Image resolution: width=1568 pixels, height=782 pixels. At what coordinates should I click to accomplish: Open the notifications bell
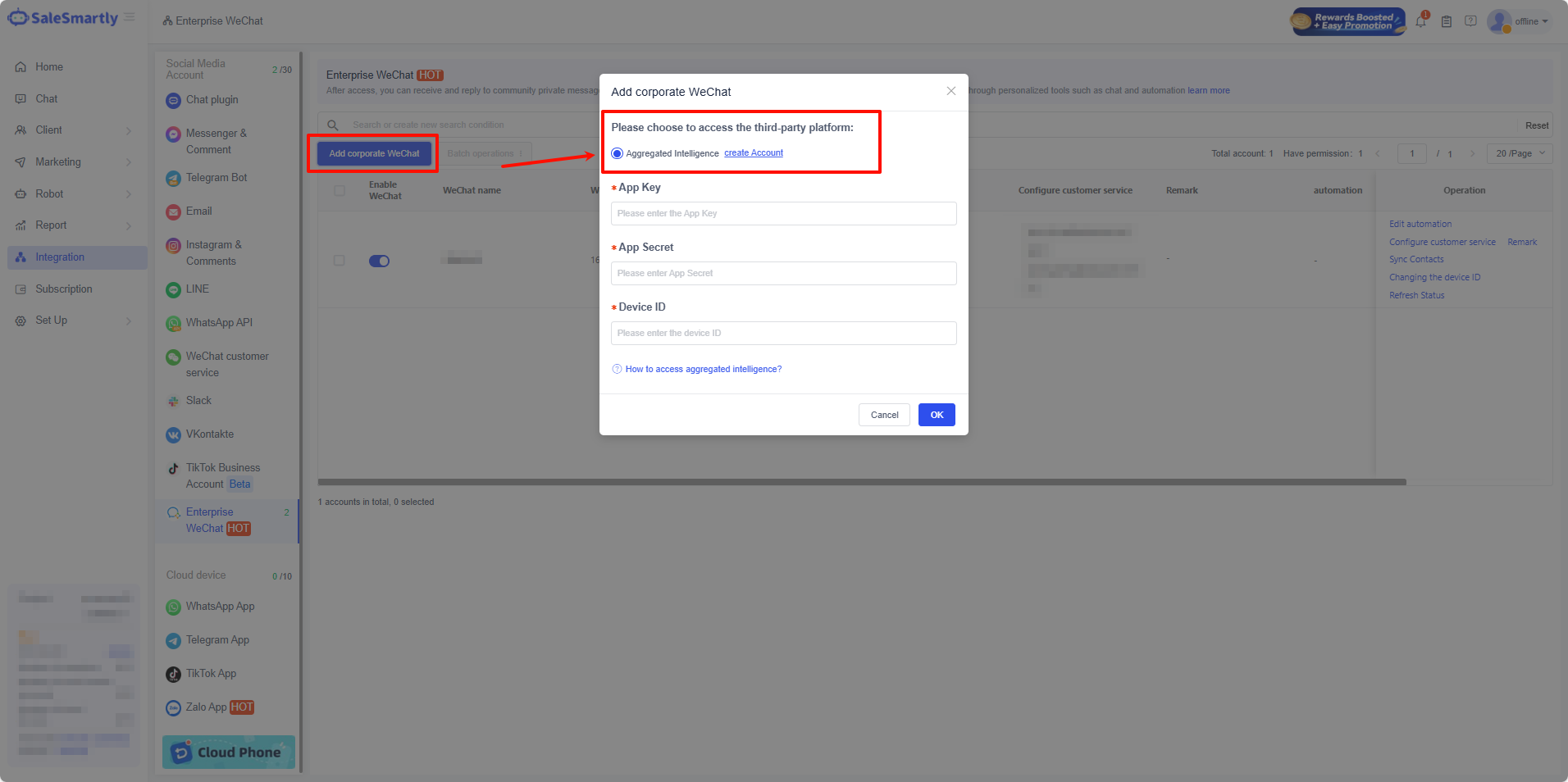click(1420, 21)
